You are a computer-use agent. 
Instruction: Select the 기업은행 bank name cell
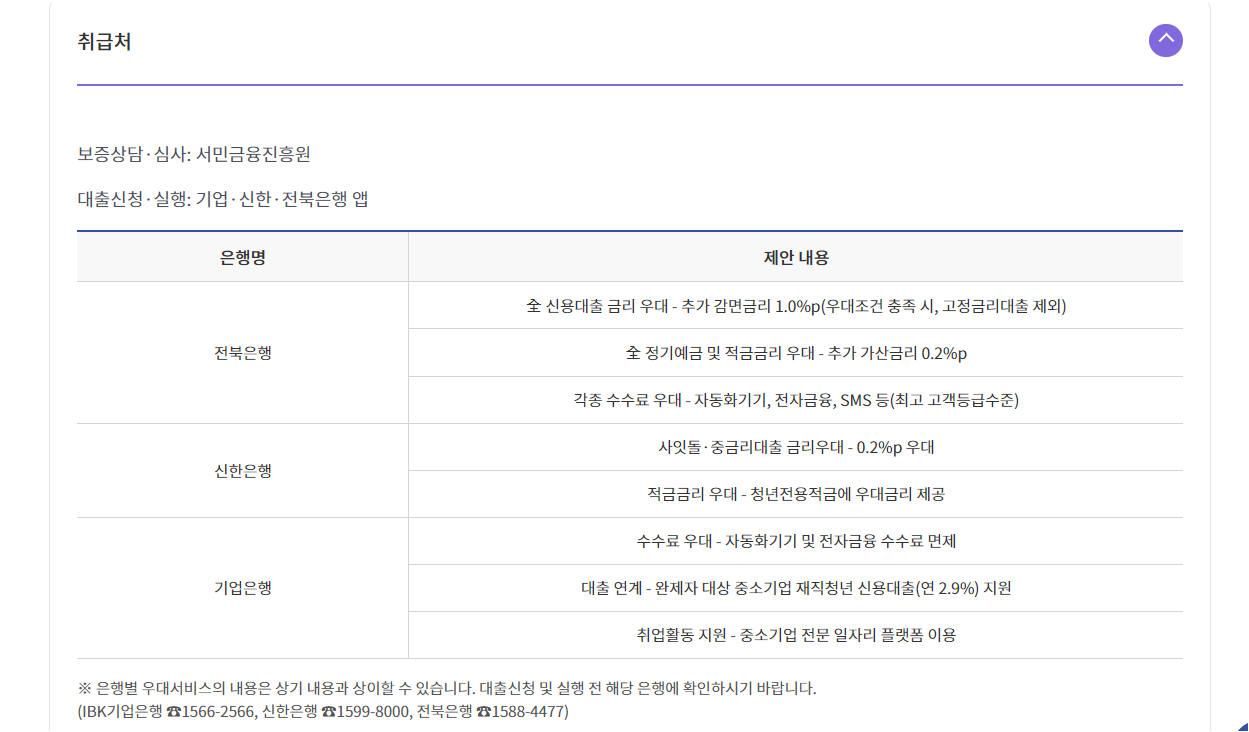241,588
